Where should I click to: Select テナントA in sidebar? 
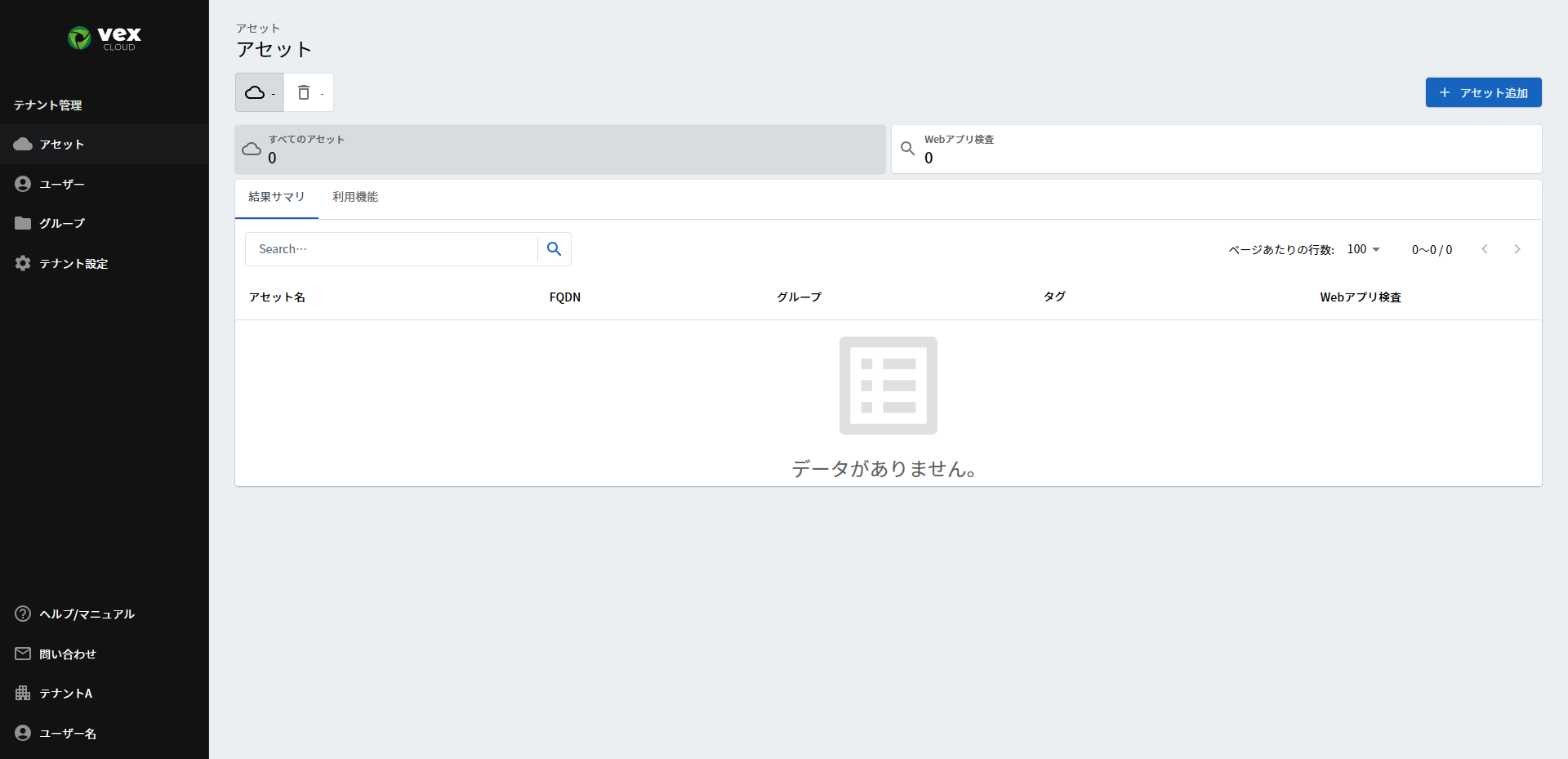point(105,694)
